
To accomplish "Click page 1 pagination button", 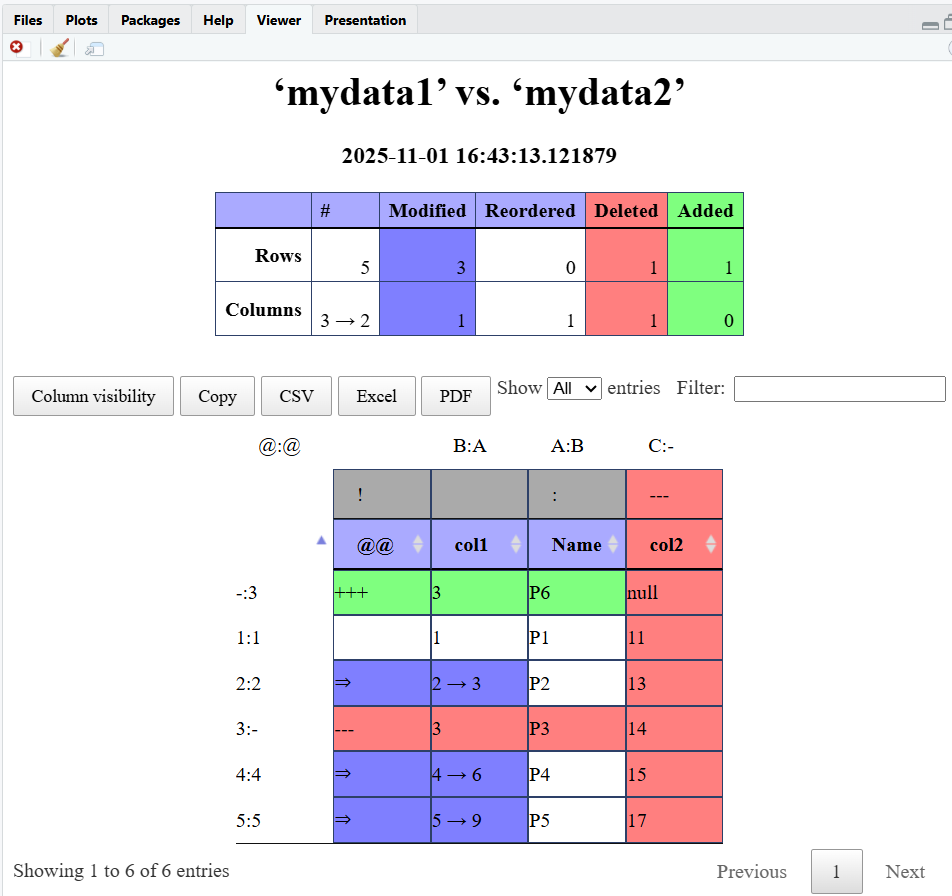I will tap(836, 872).
